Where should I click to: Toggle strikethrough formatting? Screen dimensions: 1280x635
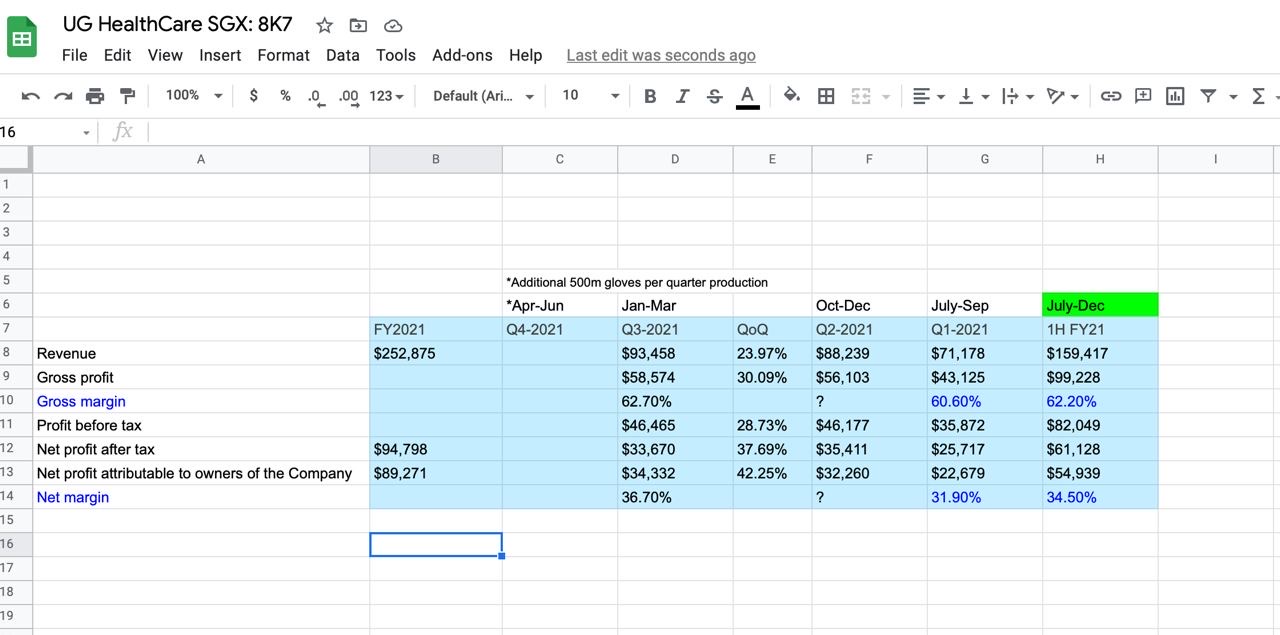(714, 96)
